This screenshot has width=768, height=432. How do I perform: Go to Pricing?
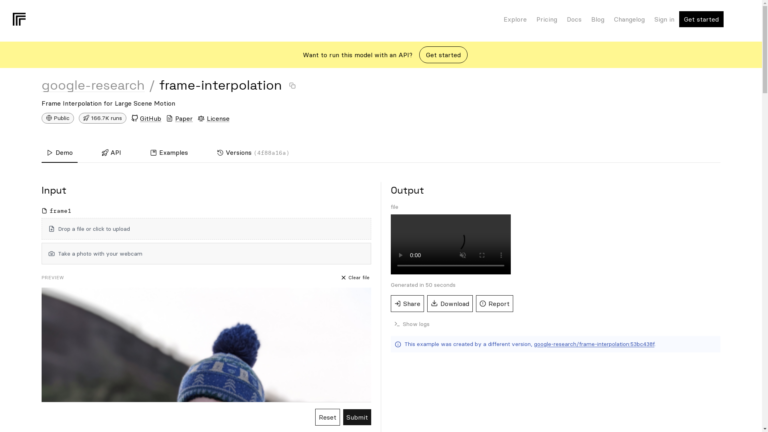(x=547, y=20)
